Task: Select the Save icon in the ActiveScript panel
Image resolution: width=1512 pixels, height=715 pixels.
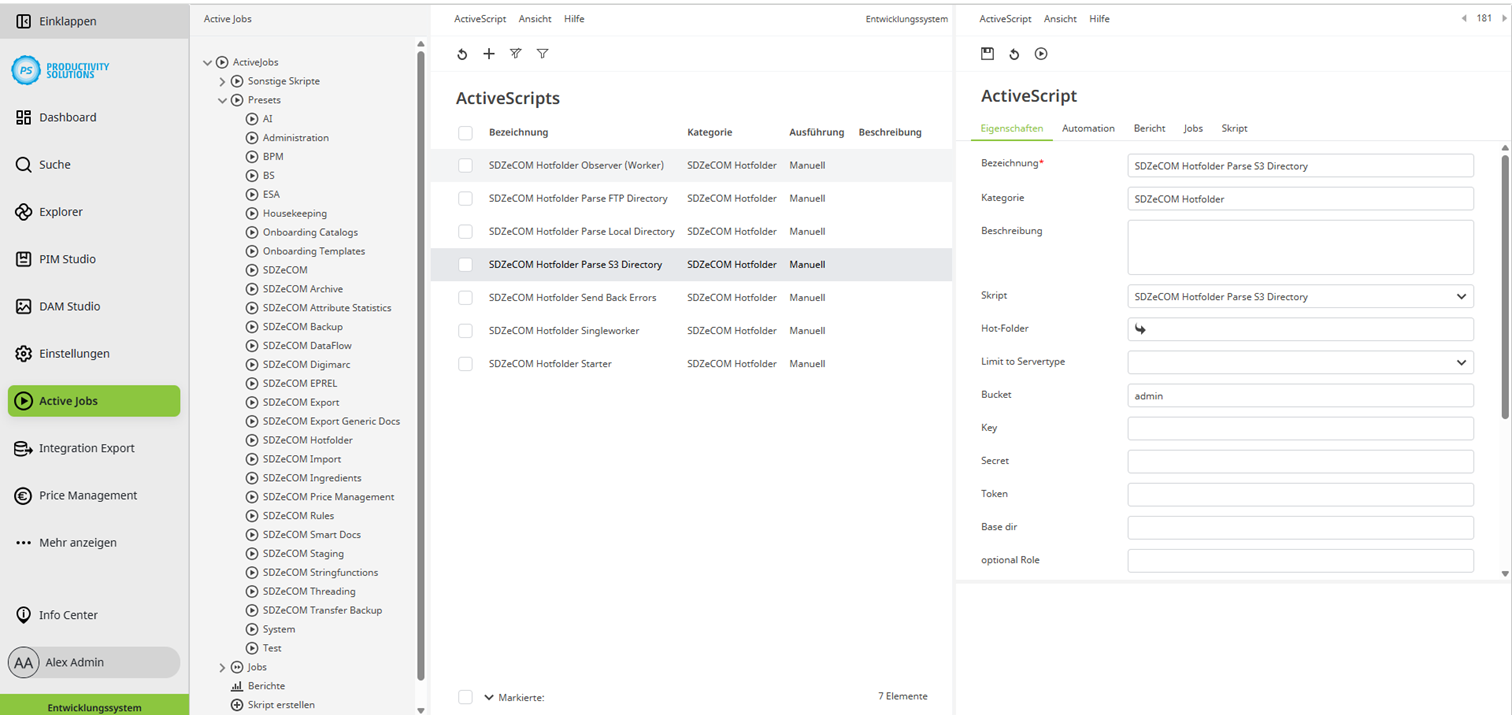Action: [x=988, y=54]
